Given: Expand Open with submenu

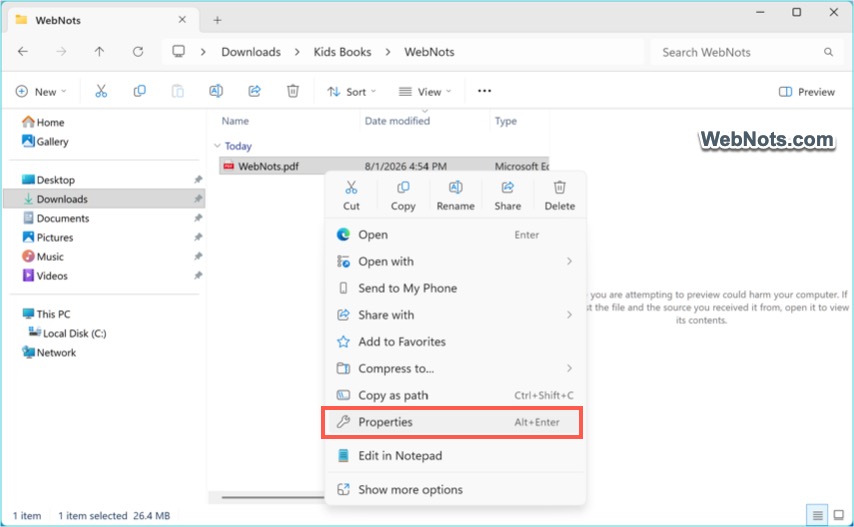Looking at the screenshot, I should [x=569, y=261].
